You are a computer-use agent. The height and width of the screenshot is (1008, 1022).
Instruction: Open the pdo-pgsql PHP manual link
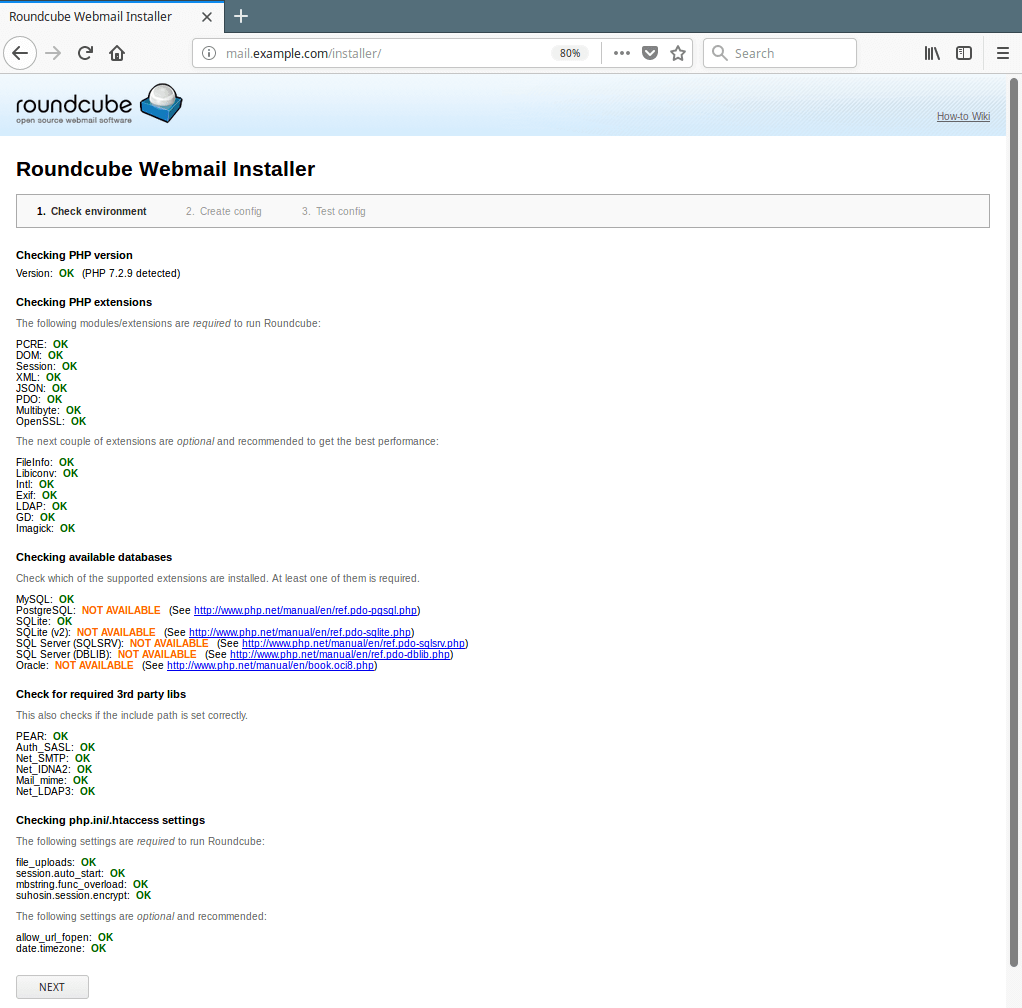pos(305,610)
